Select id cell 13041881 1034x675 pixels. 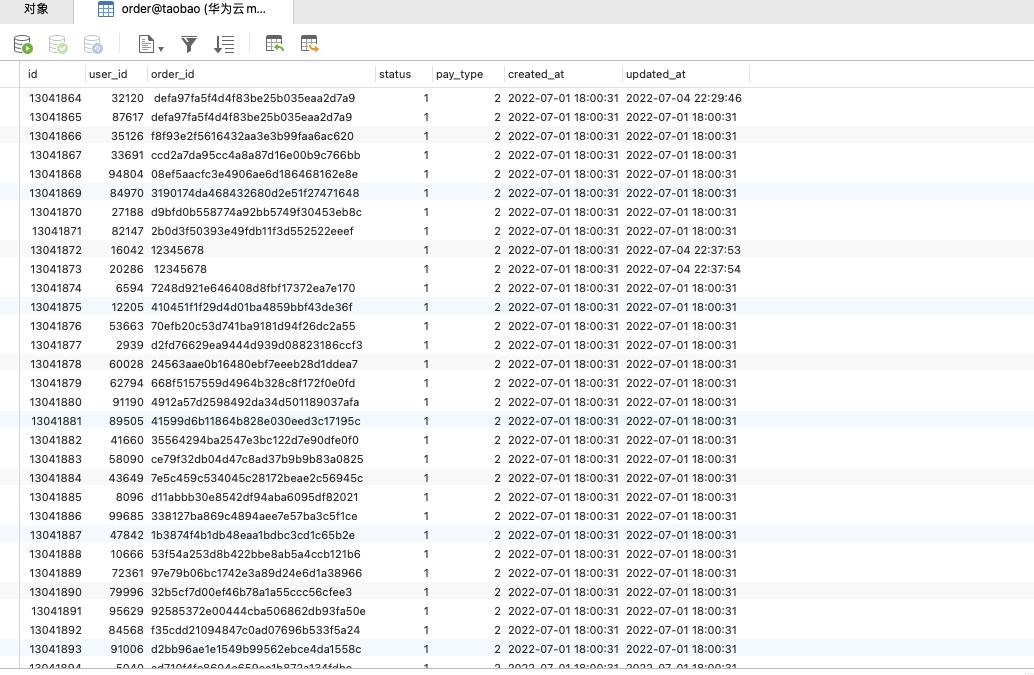pyautogui.click(x=55, y=421)
